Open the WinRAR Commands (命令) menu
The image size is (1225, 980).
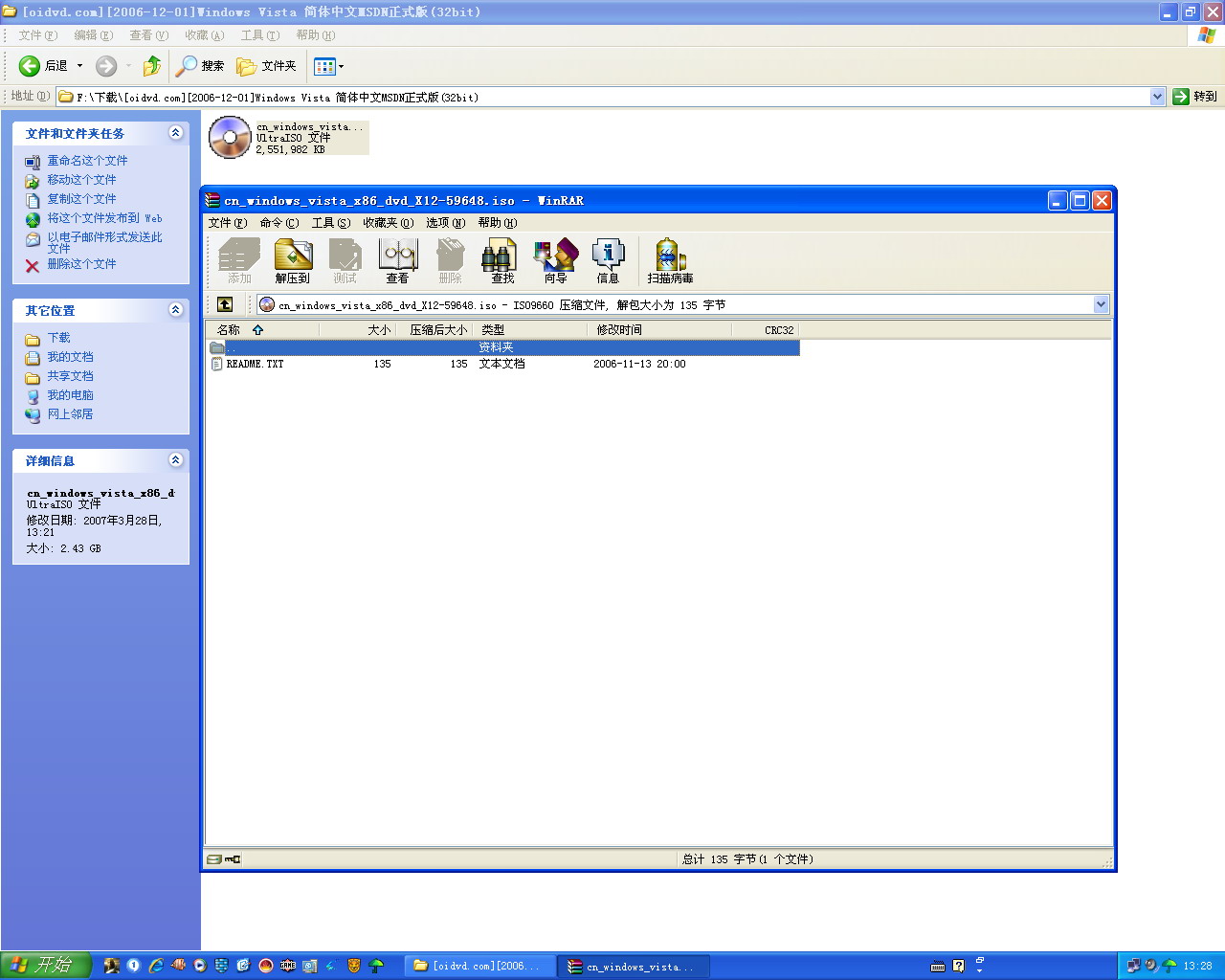tap(278, 223)
